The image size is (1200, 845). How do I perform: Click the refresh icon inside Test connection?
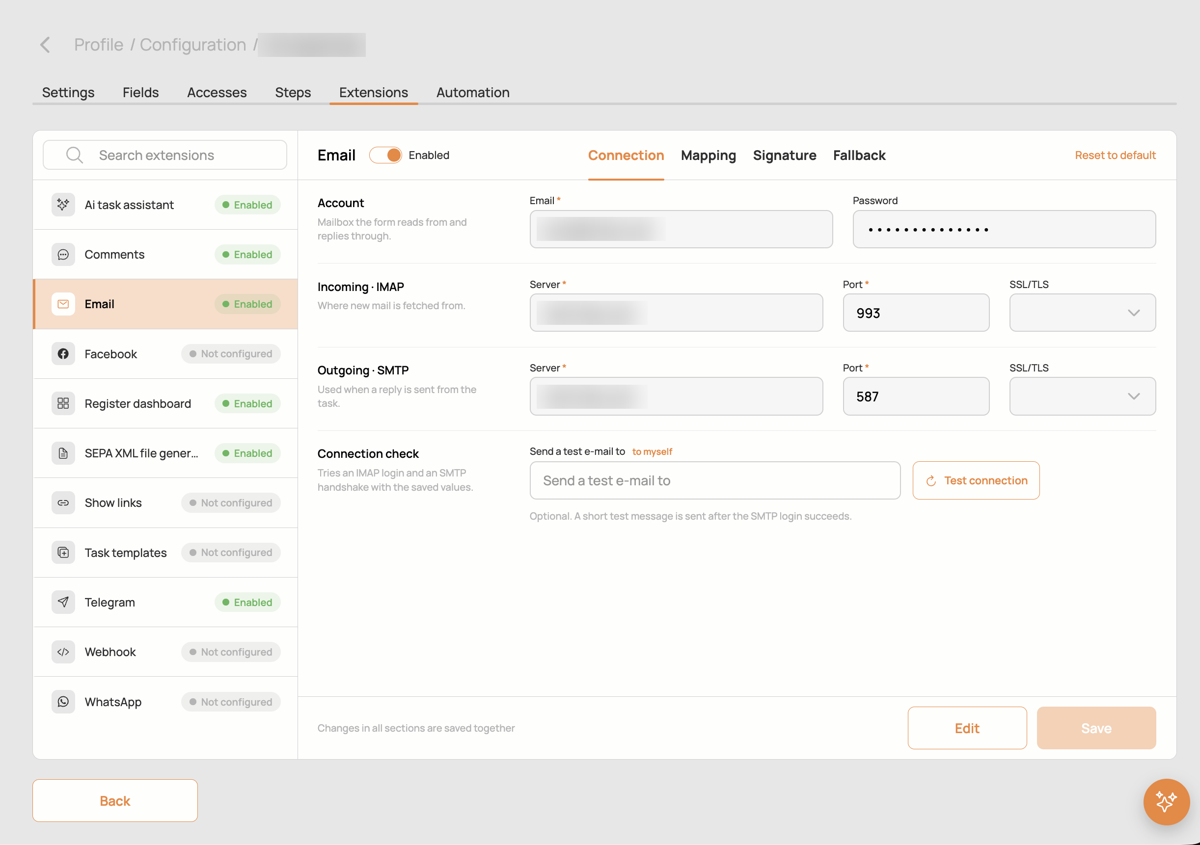[x=931, y=481]
